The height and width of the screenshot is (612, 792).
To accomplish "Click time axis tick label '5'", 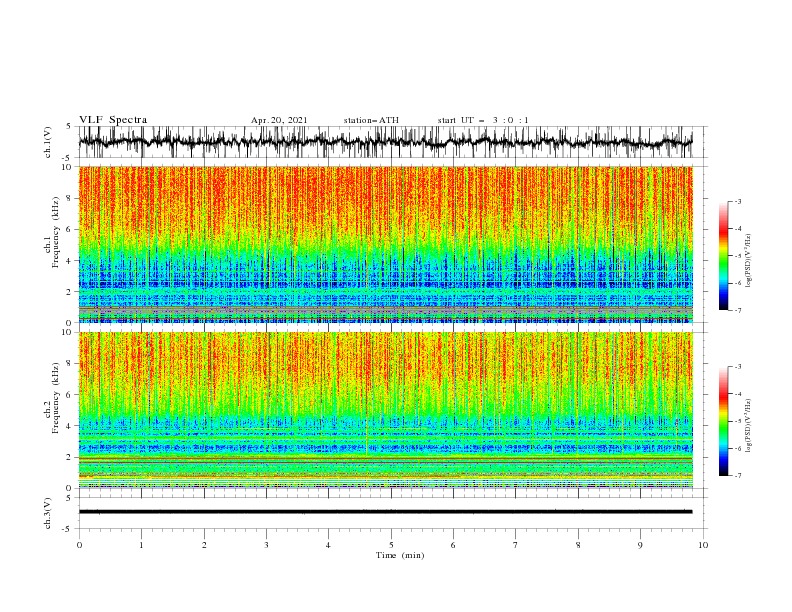I will (x=391, y=545).
